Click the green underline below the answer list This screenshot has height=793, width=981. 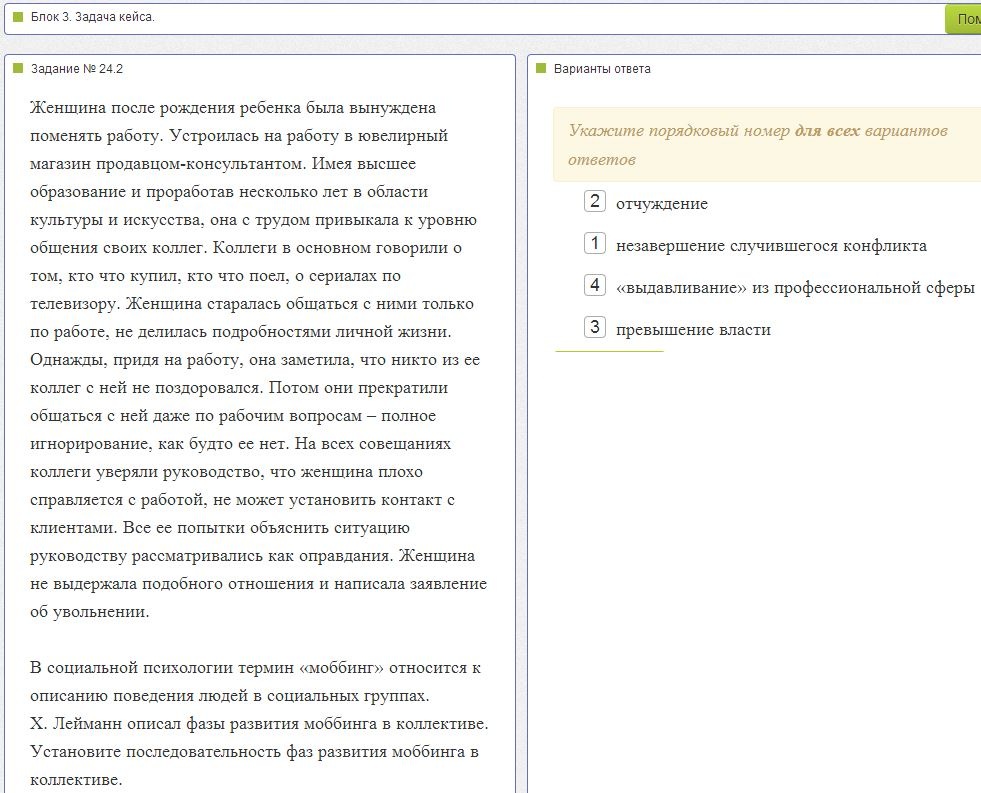click(x=609, y=351)
